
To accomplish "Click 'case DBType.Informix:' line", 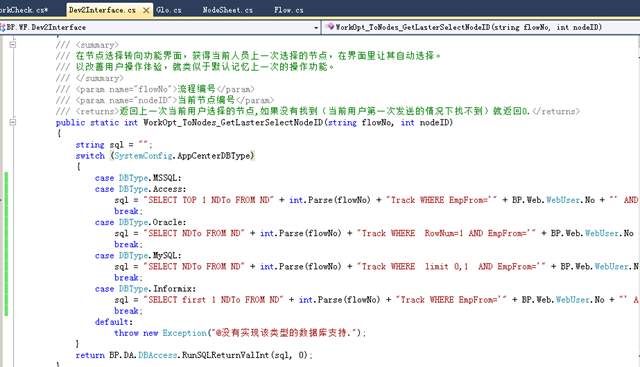I will point(145,289).
